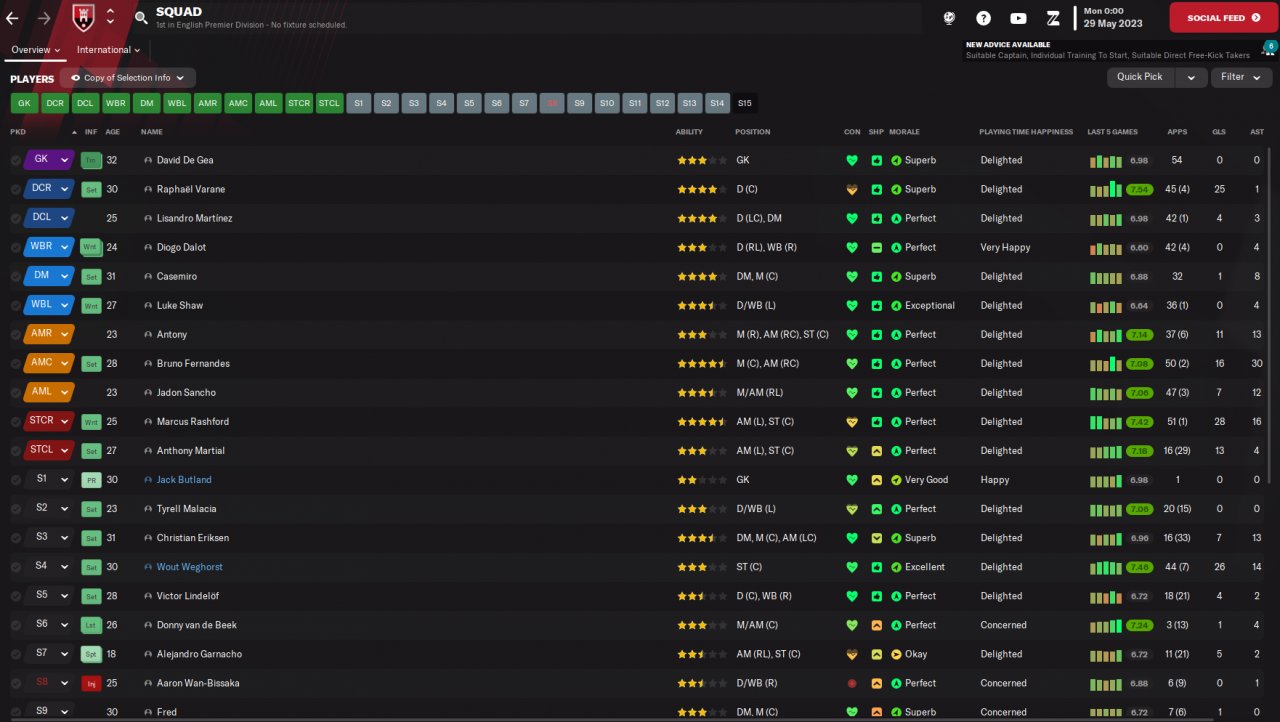
Task: Click the Z logo icon
Action: 1052,18
